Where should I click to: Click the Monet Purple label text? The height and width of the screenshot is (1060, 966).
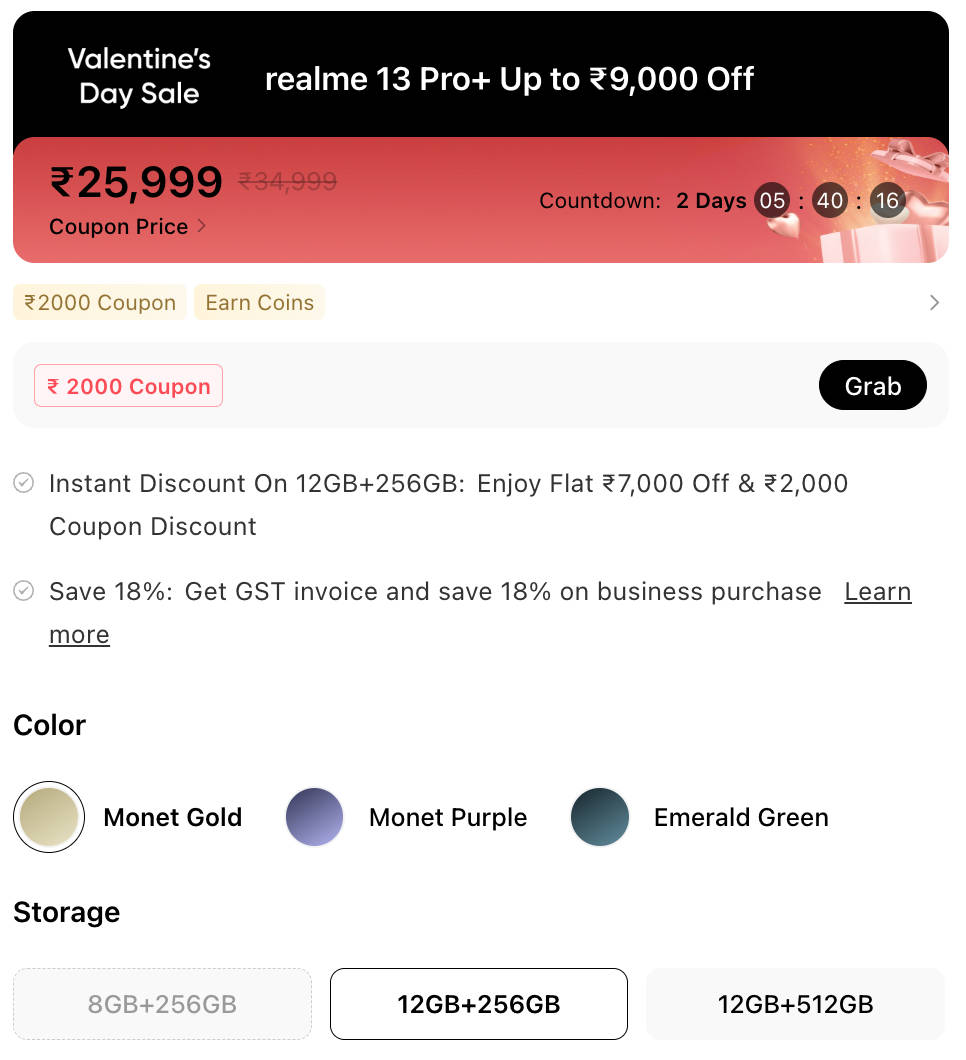447,817
